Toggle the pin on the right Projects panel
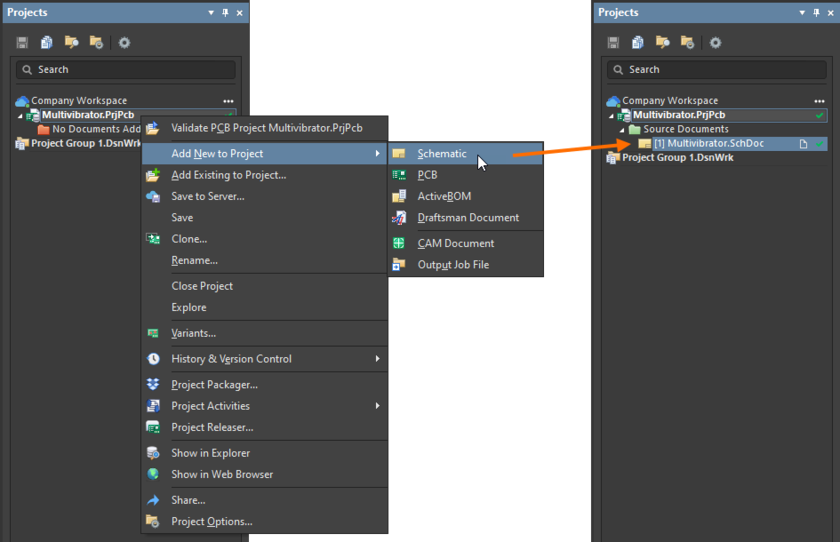Viewport: 840px width, 542px height. [x=816, y=13]
